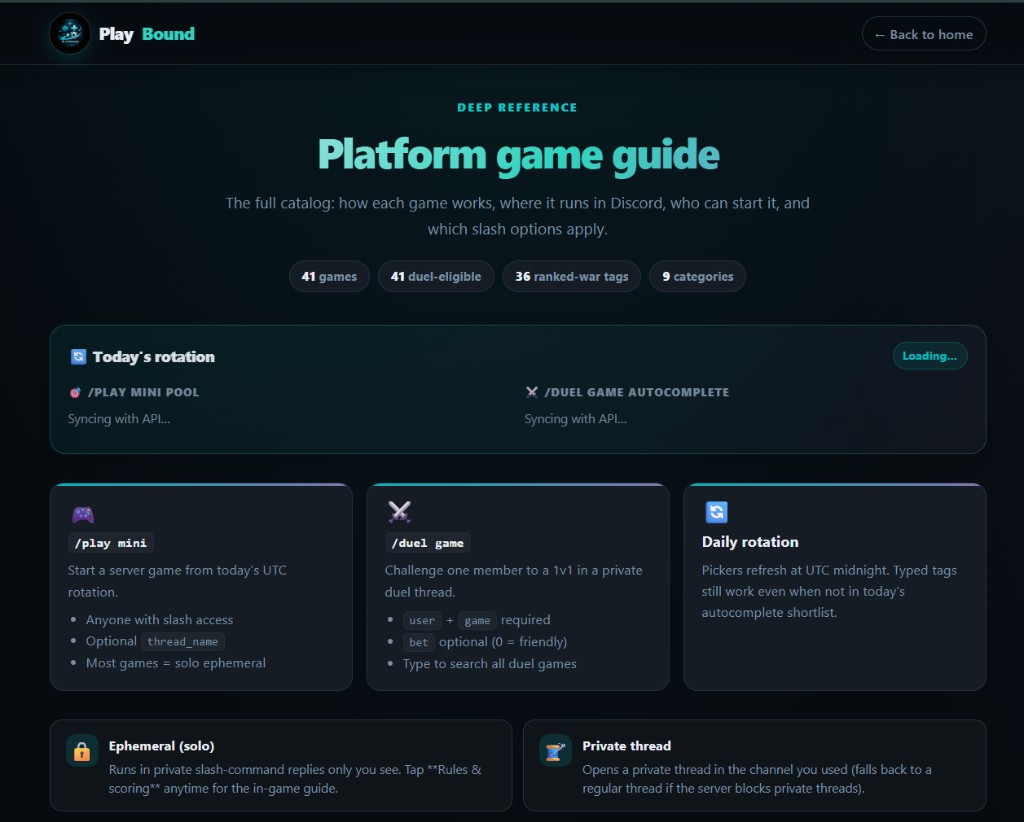Image resolution: width=1024 pixels, height=822 pixels.
Task: Click the PlayBound logo avatar
Action: coord(70,33)
